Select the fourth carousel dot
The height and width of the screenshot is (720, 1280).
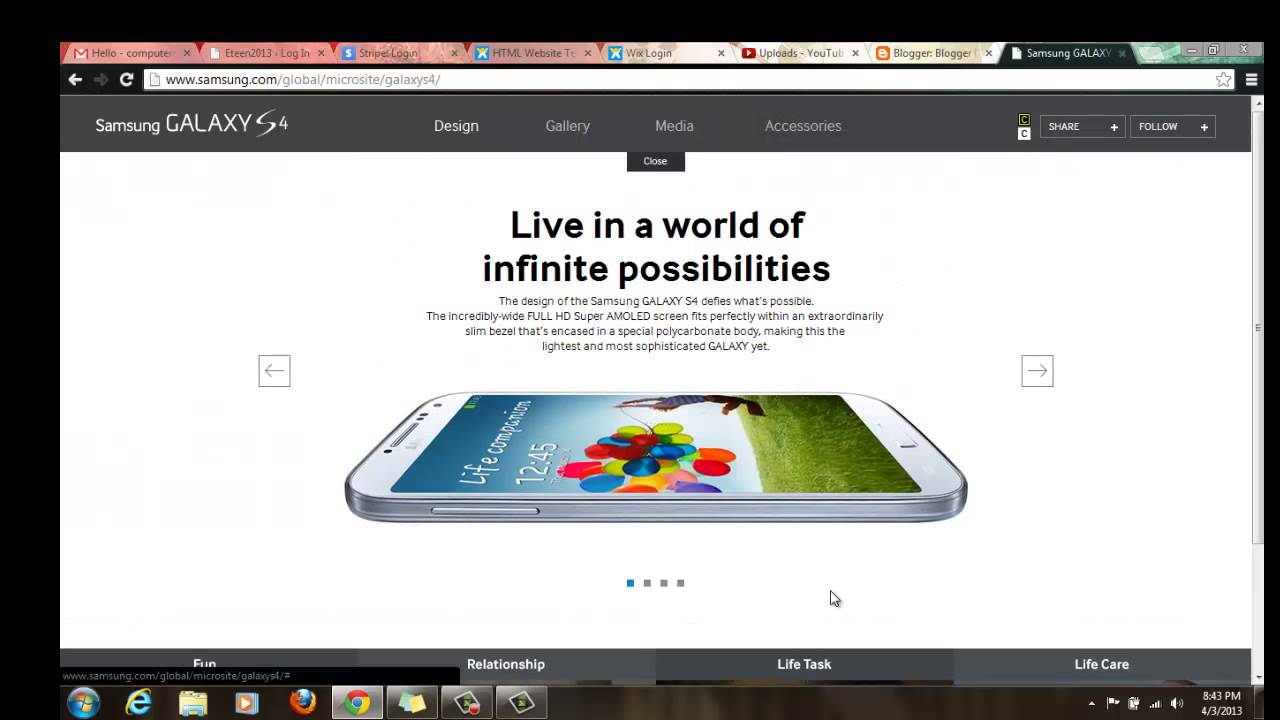pyautogui.click(x=681, y=583)
